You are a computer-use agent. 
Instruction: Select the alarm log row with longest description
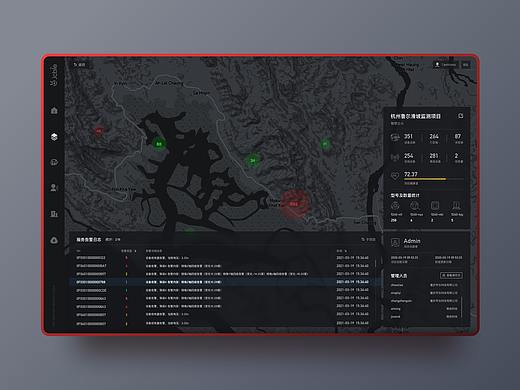[x=225, y=274]
